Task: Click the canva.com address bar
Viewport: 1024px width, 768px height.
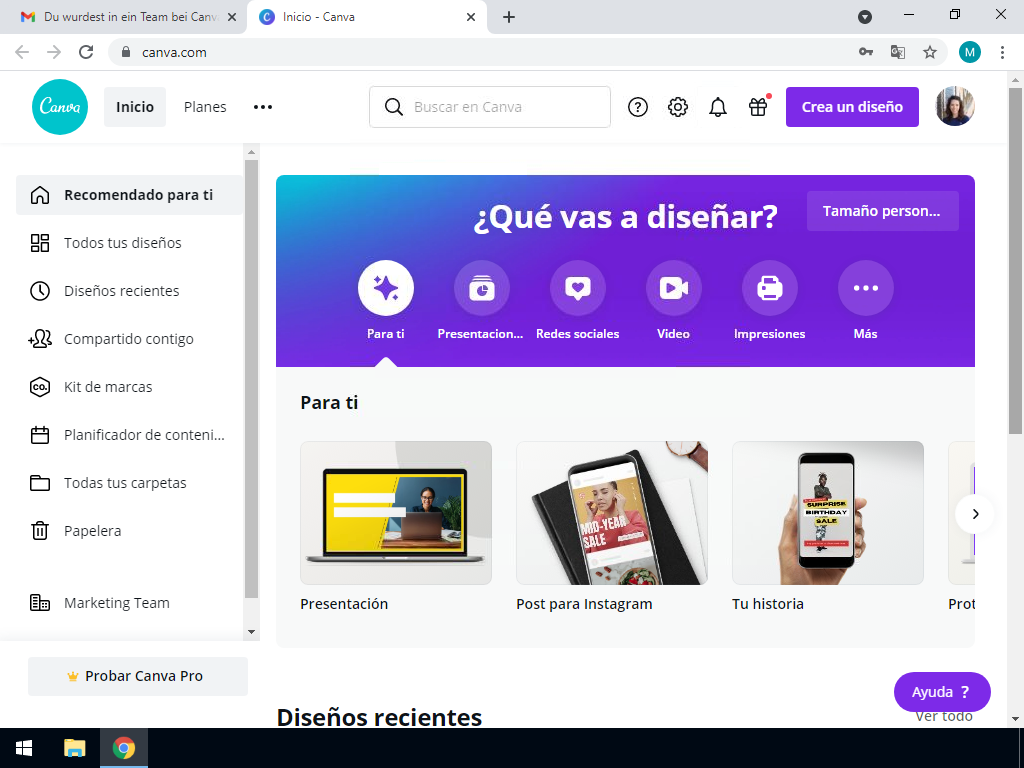Action: pyautogui.click(x=483, y=52)
